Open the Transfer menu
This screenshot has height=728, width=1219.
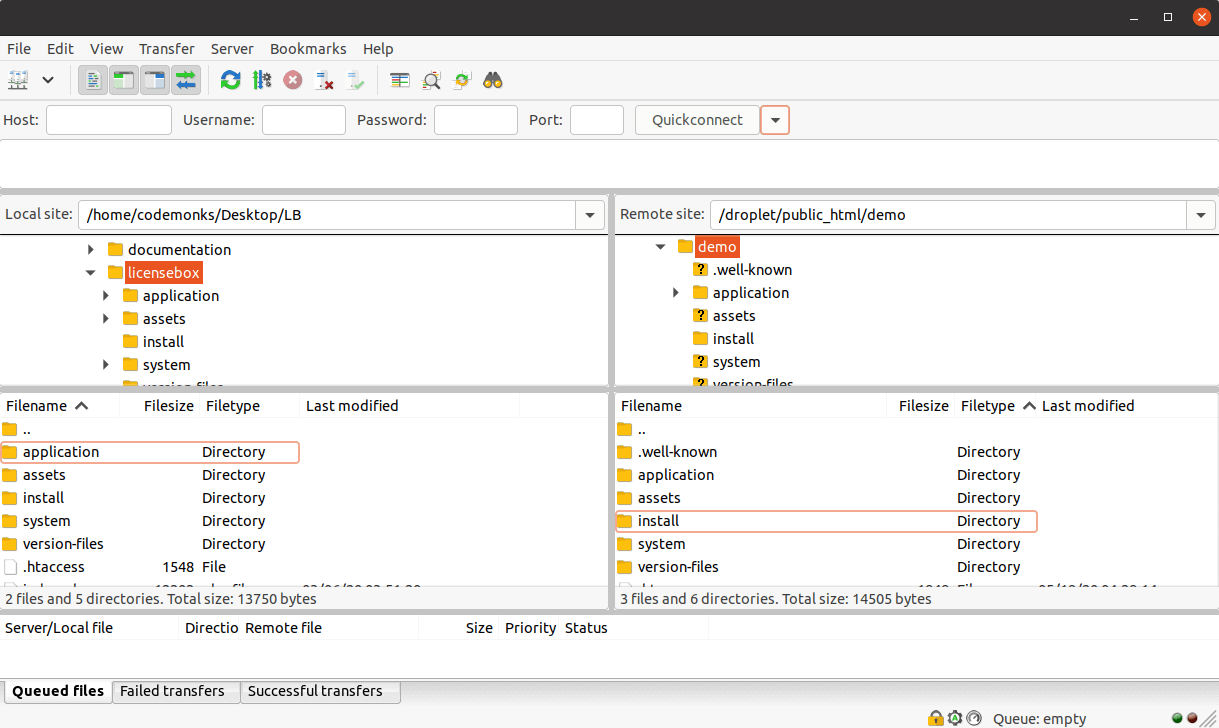[166, 49]
